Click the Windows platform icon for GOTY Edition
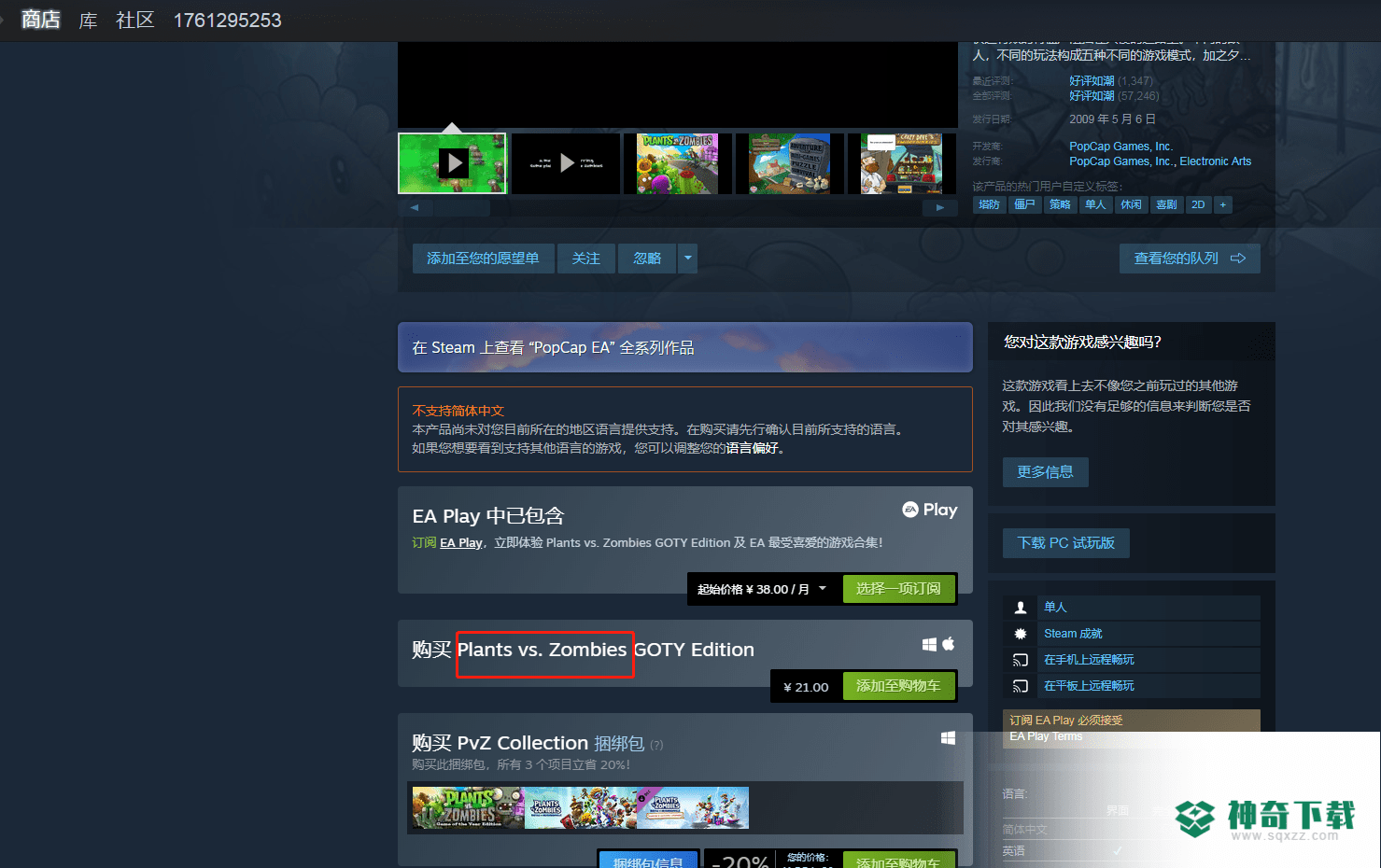Viewport: 1381px width, 868px height. click(x=929, y=644)
